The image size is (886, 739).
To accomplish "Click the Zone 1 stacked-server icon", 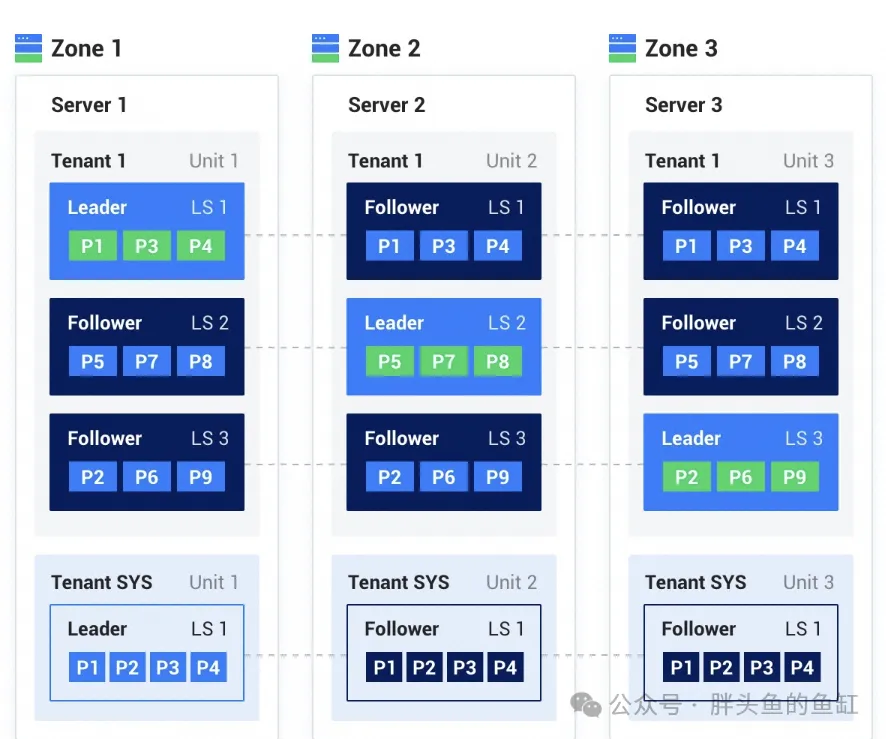I will coord(28,48).
